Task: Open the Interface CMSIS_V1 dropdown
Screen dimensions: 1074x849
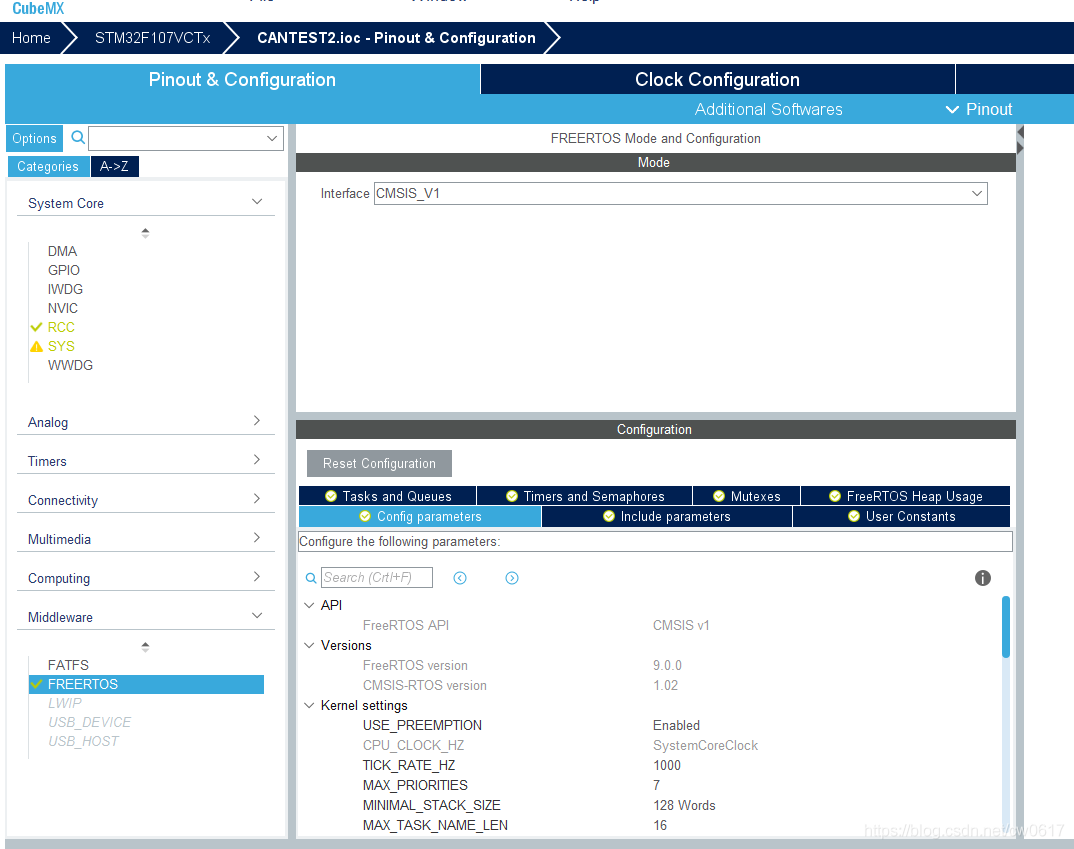Action: click(977, 194)
